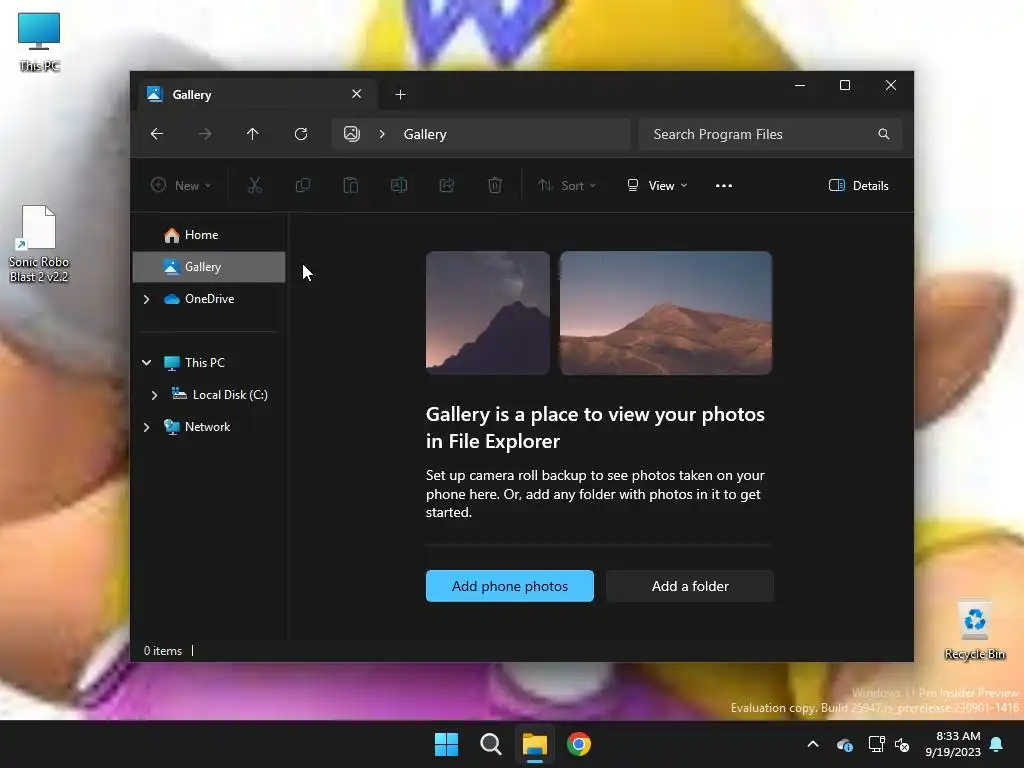This screenshot has width=1024, height=768.
Task: Click the '0 items' status text
Action: tap(163, 650)
